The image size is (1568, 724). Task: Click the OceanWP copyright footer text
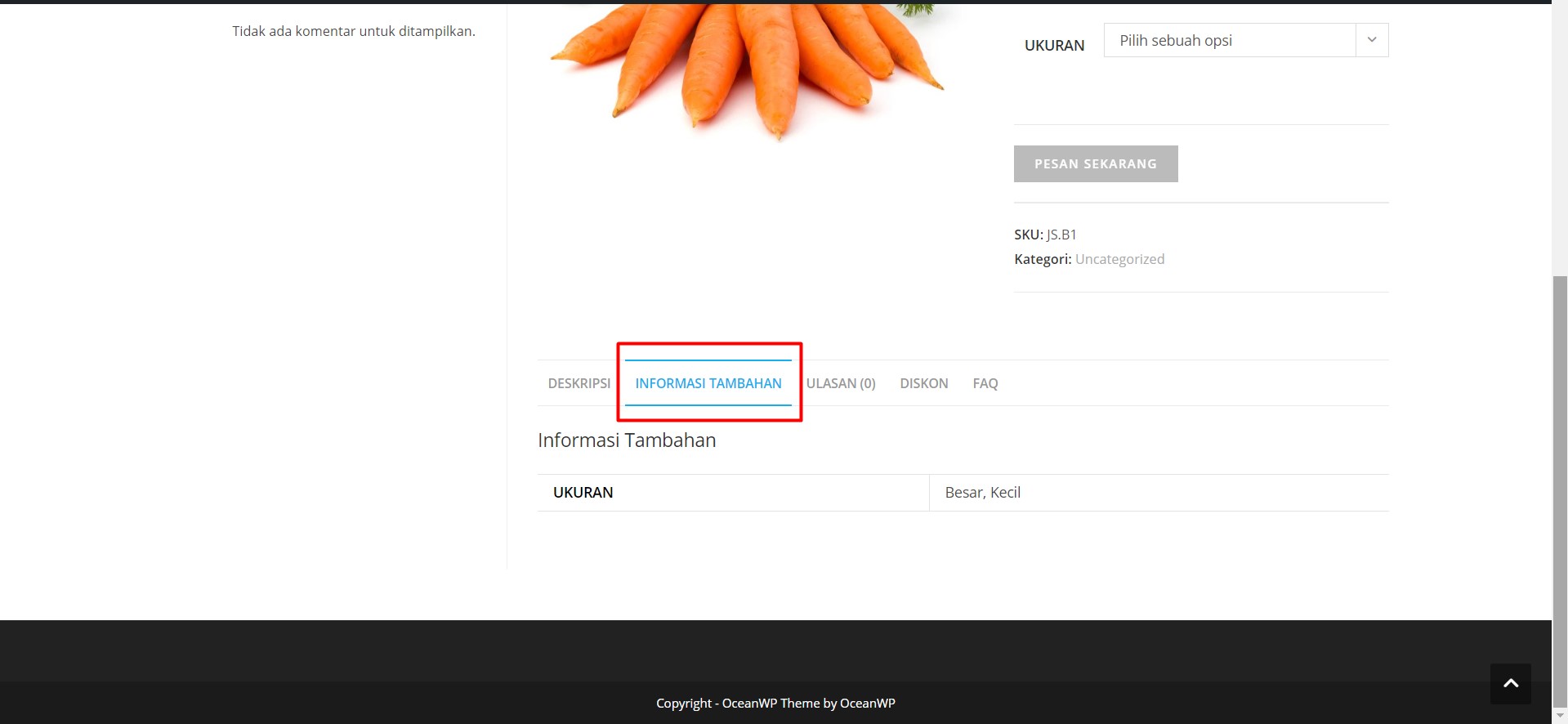click(775, 703)
